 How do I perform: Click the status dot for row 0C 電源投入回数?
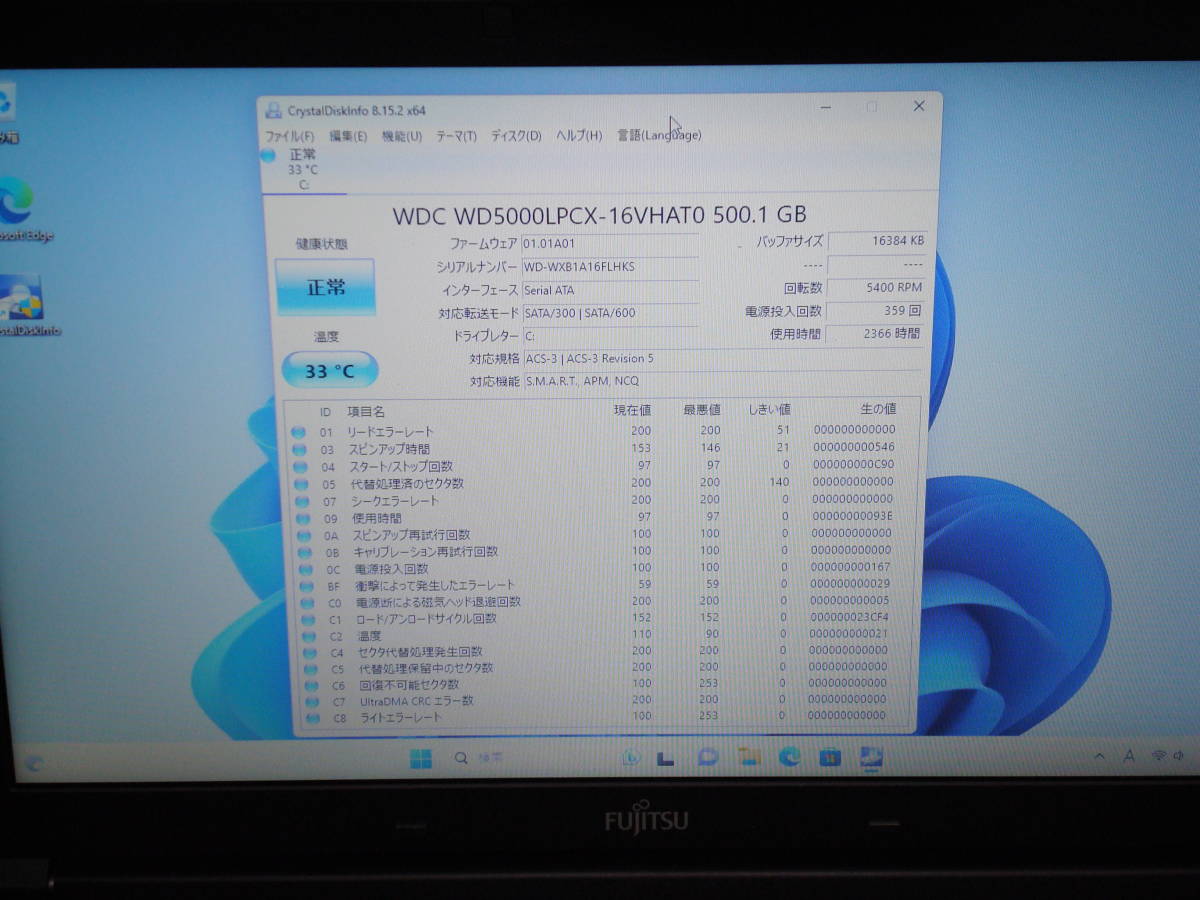coord(306,569)
